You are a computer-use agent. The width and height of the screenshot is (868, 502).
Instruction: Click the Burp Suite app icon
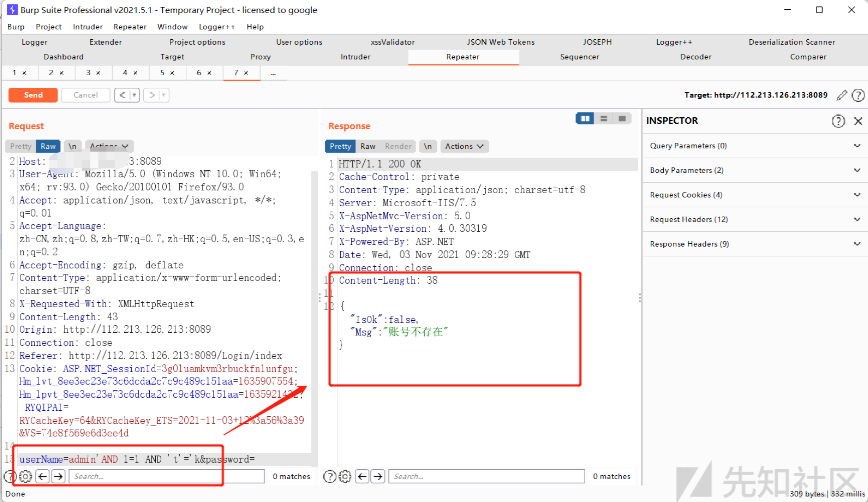coord(12,9)
